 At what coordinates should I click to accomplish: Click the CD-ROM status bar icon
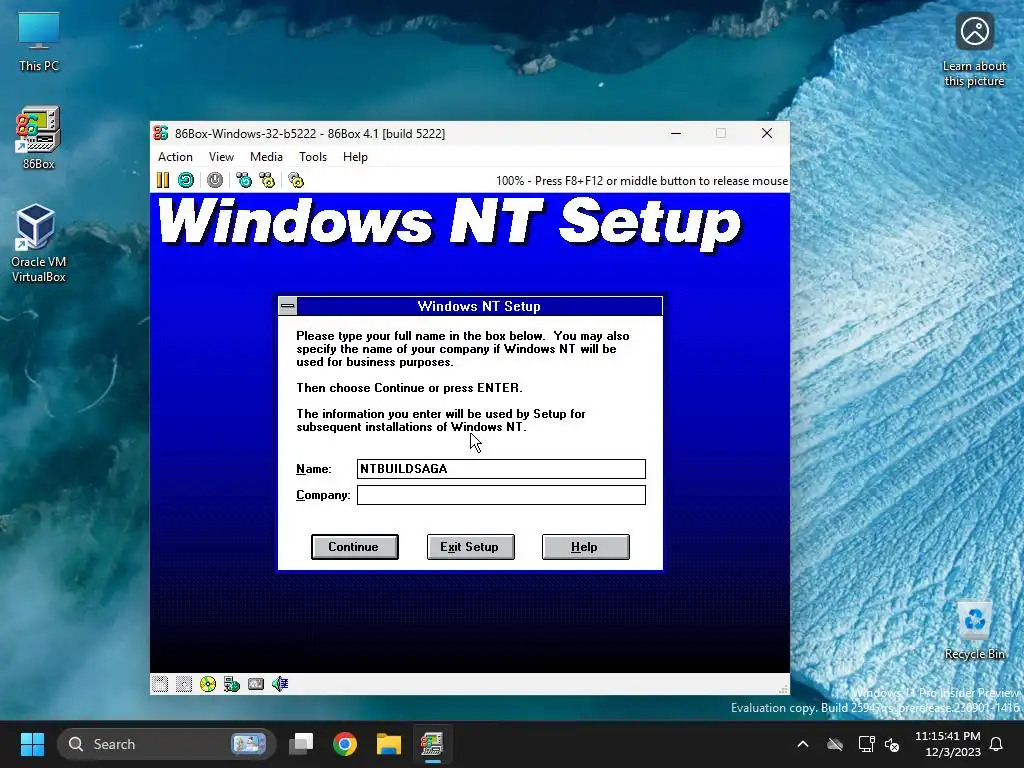208,684
